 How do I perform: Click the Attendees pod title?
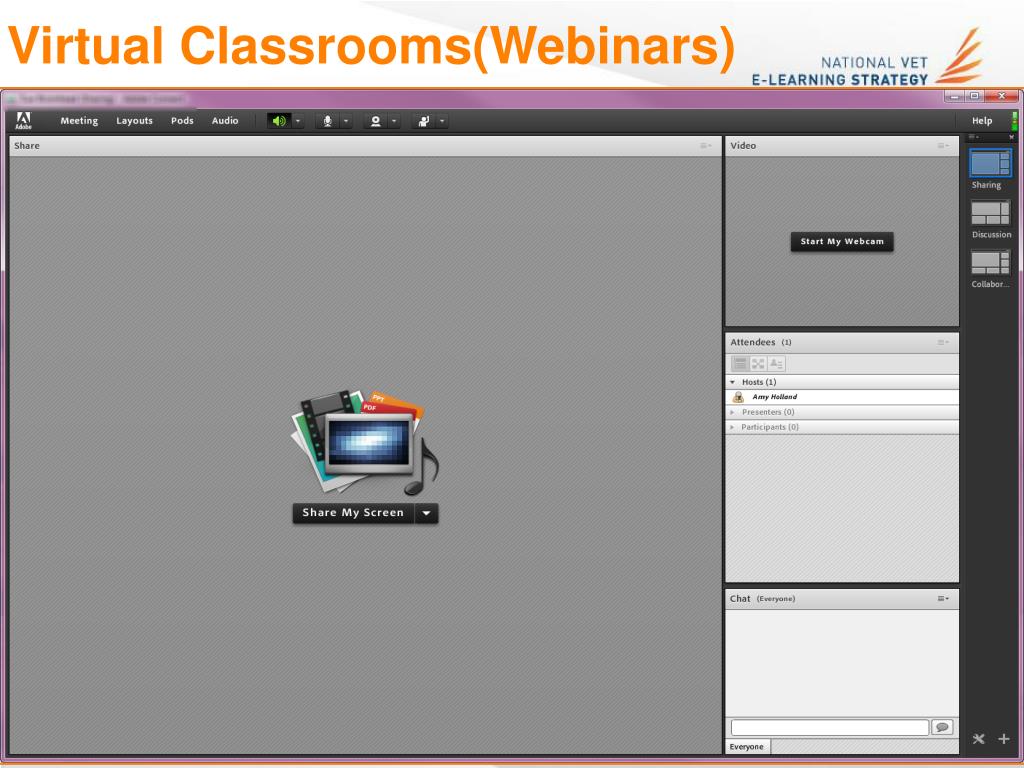click(753, 342)
